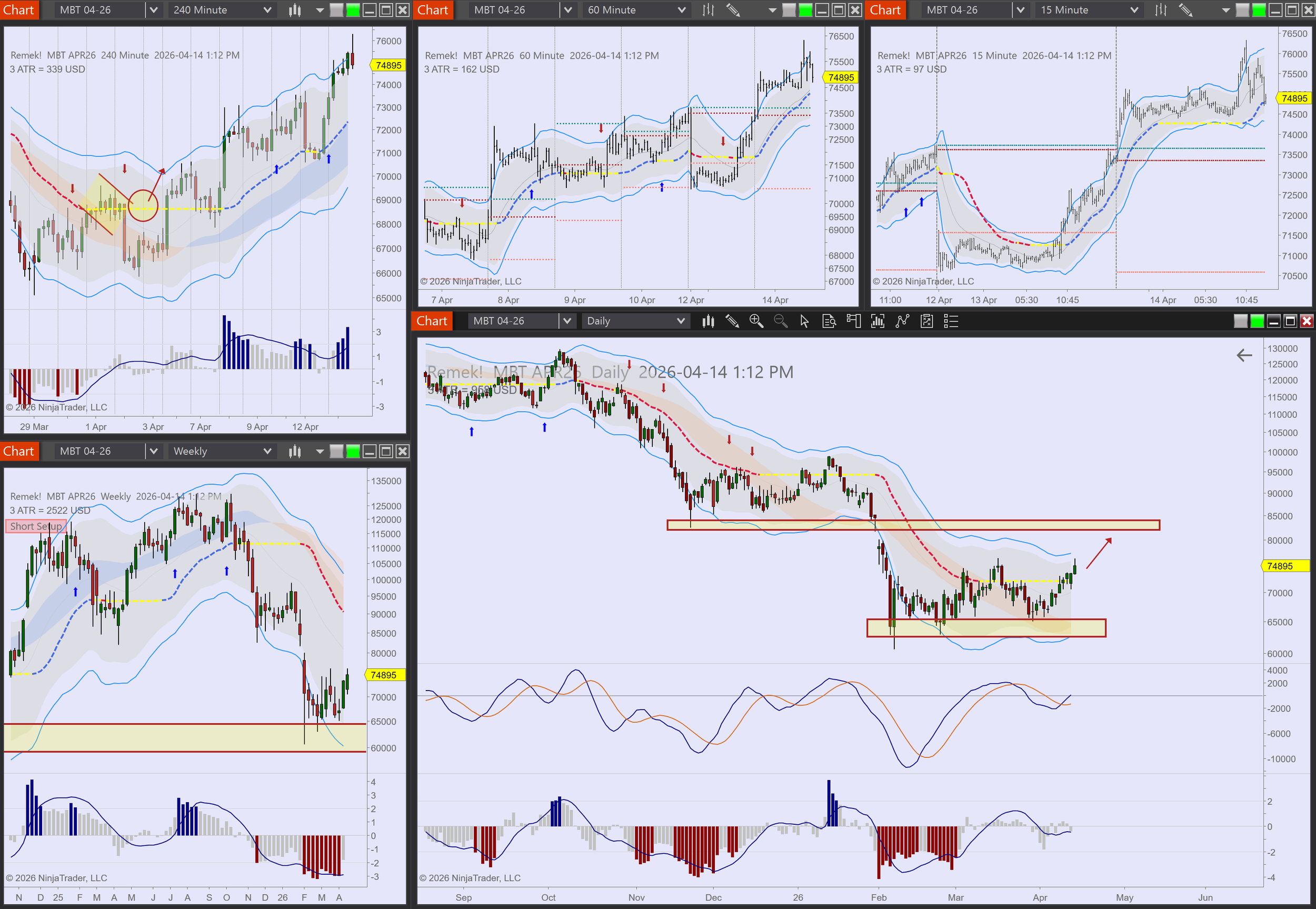The height and width of the screenshot is (909, 1316).
Task: Click zoom out icon on Daily chart
Action: coord(780,321)
